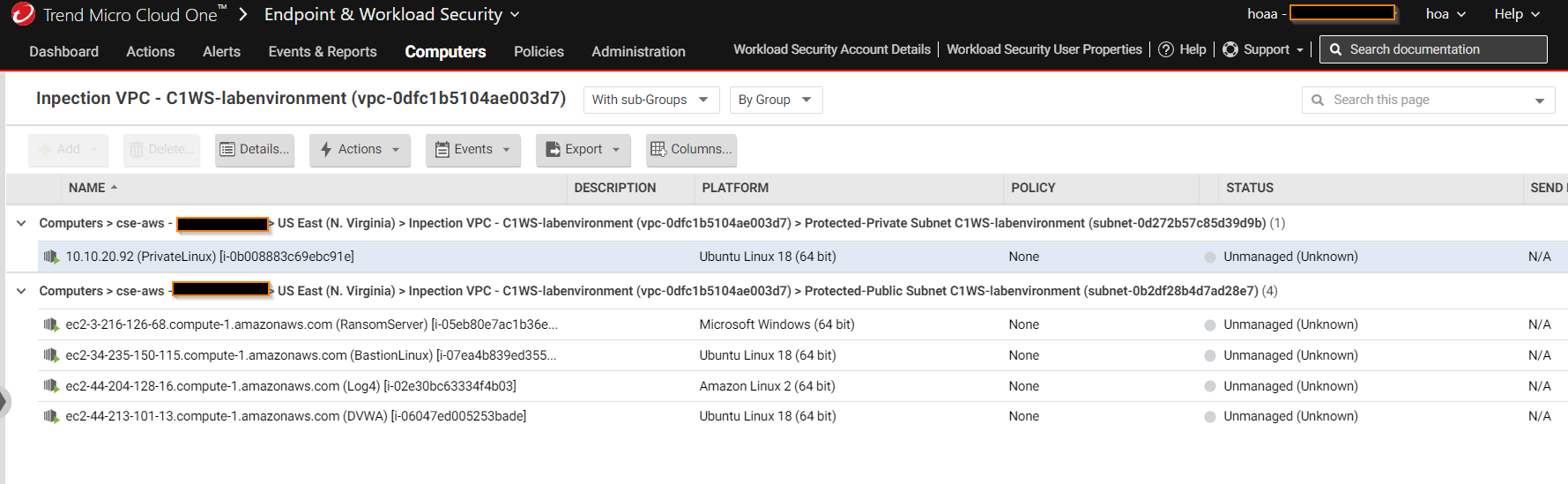Click the lightning bolt Actions icon
The width and height of the screenshot is (1568, 484).
click(326, 149)
